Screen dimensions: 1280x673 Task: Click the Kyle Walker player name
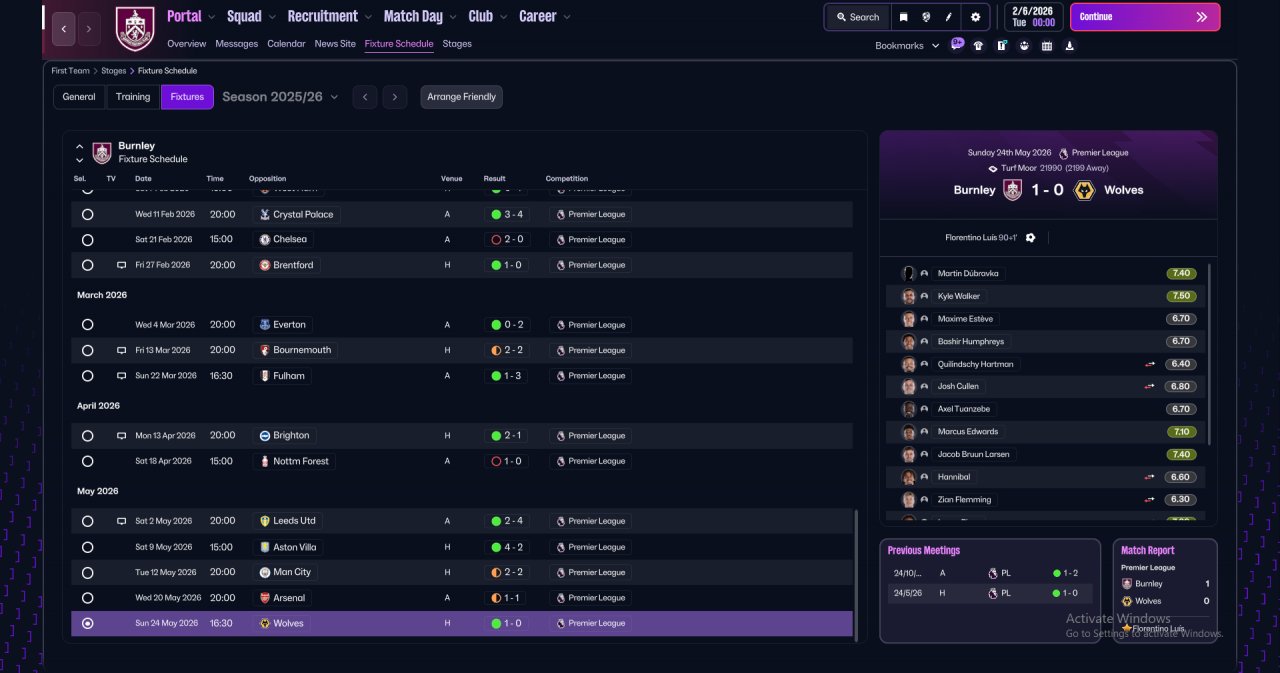click(959, 296)
